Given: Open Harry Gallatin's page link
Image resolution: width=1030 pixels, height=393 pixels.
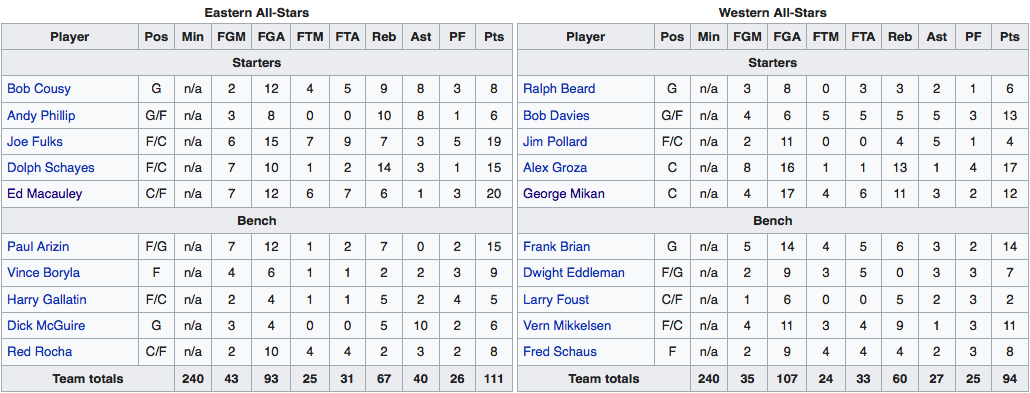Looking at the screenshot, I should point(47,300).
